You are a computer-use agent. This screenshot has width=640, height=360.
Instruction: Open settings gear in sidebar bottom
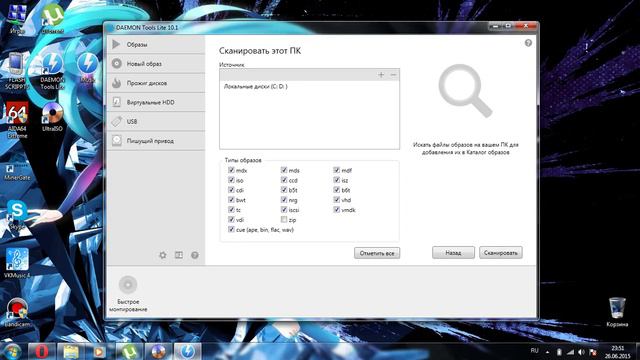click(162, 255)
